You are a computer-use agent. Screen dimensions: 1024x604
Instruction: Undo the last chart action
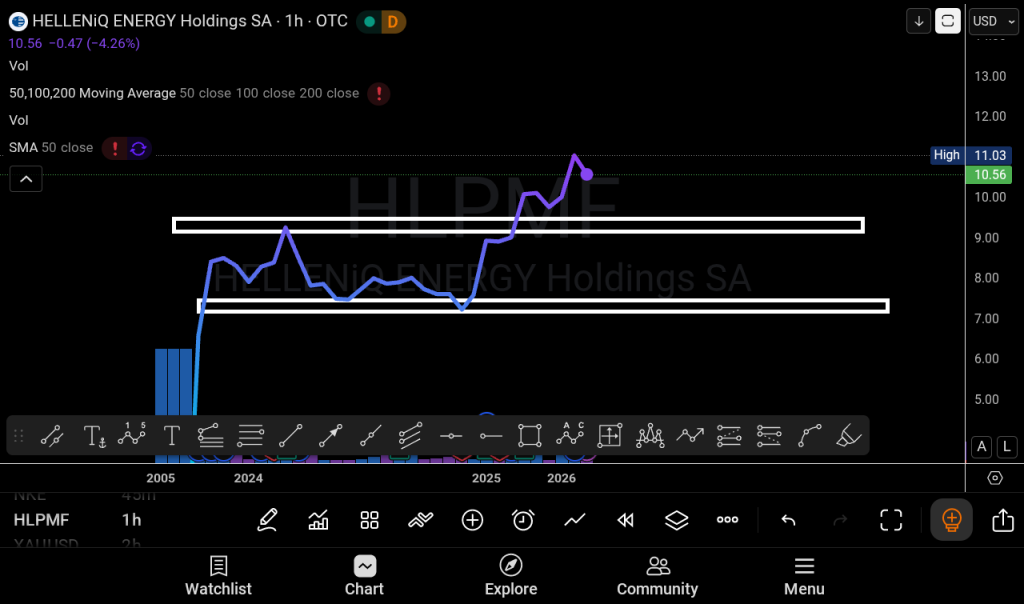[x=788, y=520]
